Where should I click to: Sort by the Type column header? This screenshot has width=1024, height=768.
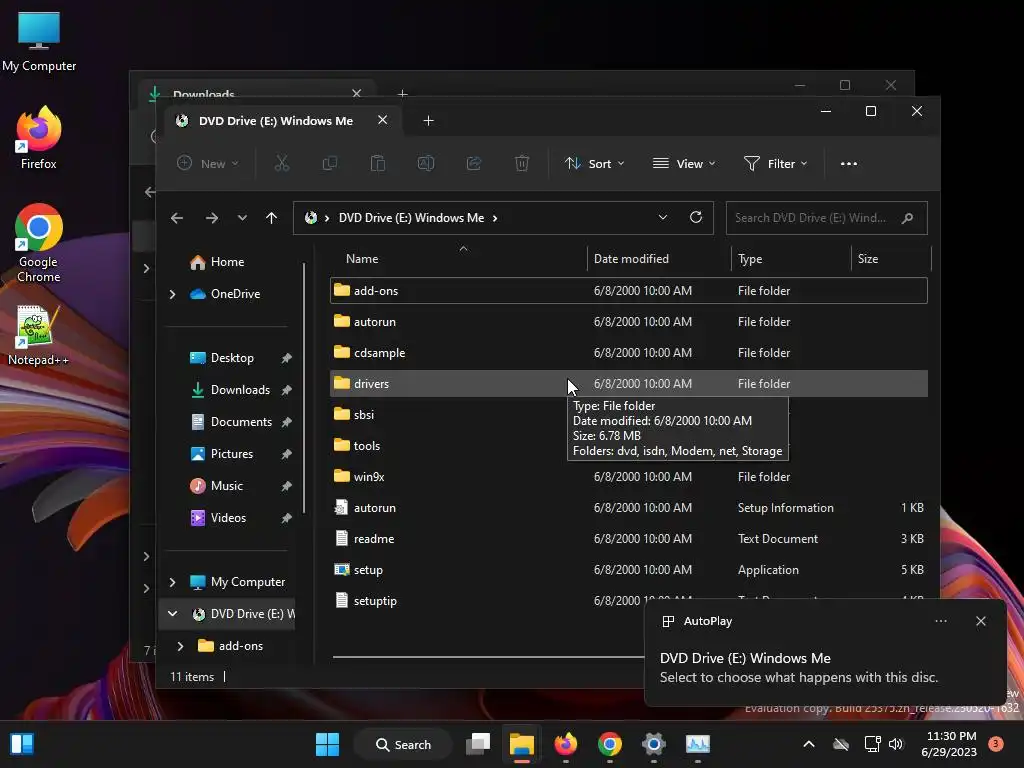750,259
